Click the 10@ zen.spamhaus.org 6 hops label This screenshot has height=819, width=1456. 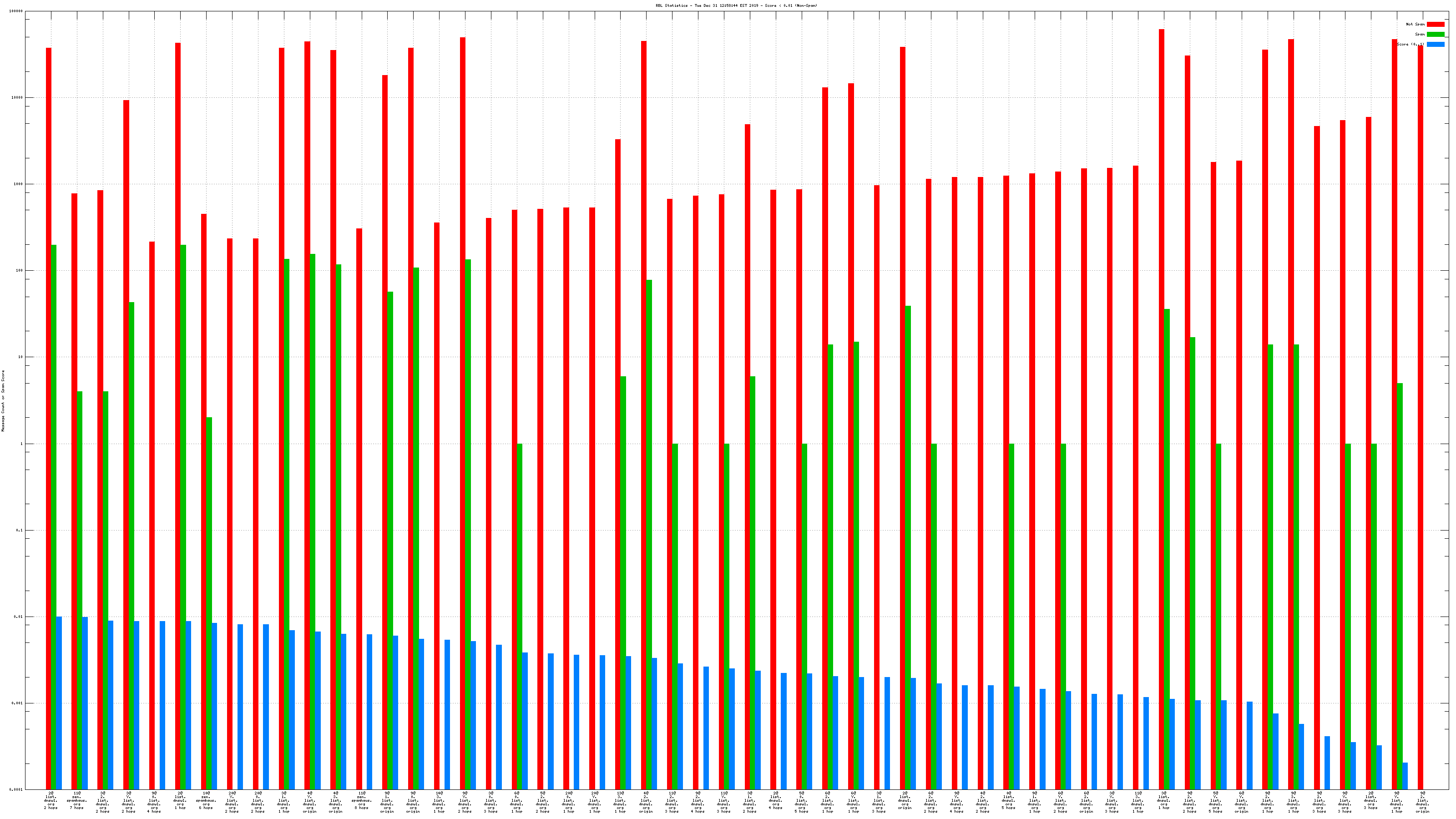[206, 800]
